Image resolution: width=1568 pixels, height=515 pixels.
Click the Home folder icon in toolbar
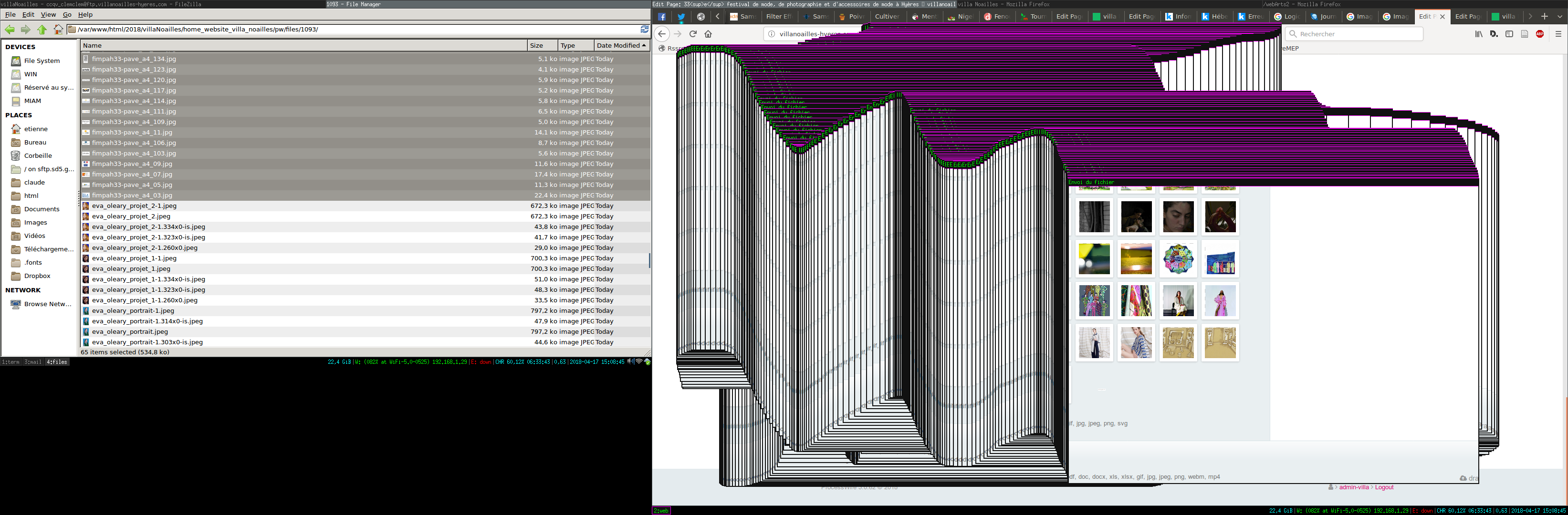(x=58, y=29)
